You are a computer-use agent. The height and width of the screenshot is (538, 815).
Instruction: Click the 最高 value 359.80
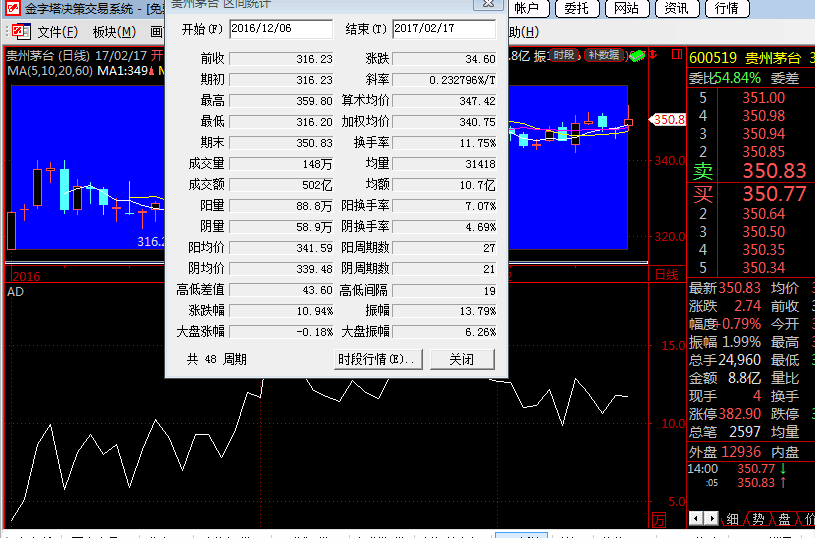[281, 101]
